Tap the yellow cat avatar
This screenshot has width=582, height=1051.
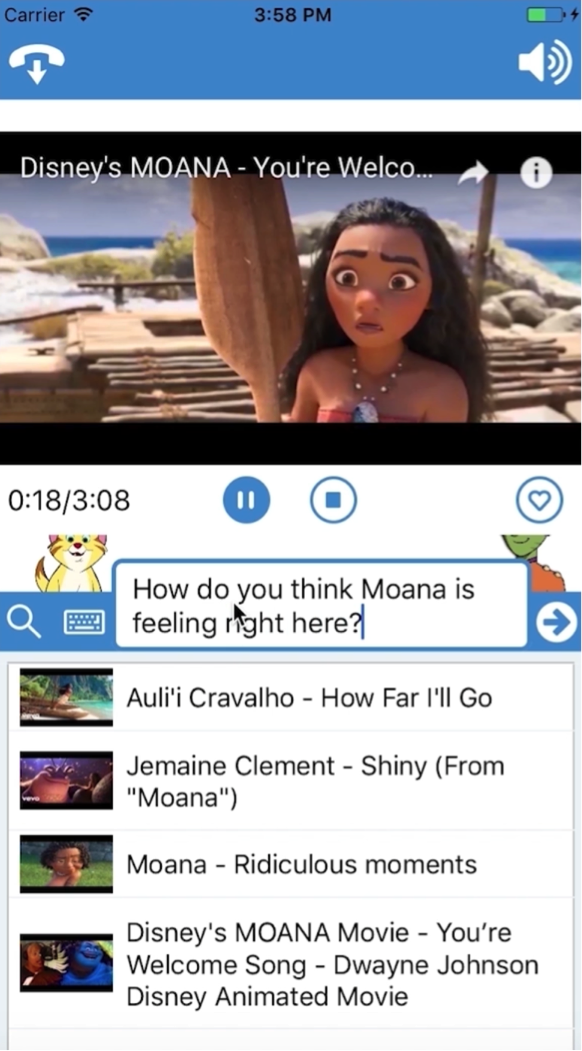pos(72,563)
